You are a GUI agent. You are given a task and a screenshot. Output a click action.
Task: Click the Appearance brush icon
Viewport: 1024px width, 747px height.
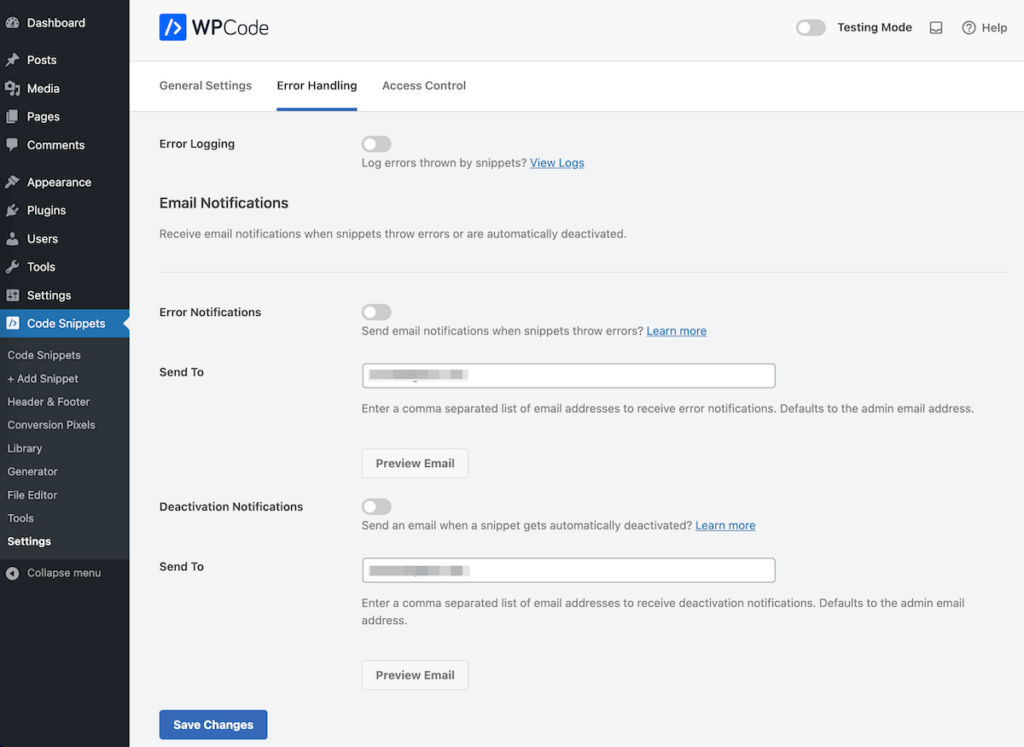click(14, 181)
